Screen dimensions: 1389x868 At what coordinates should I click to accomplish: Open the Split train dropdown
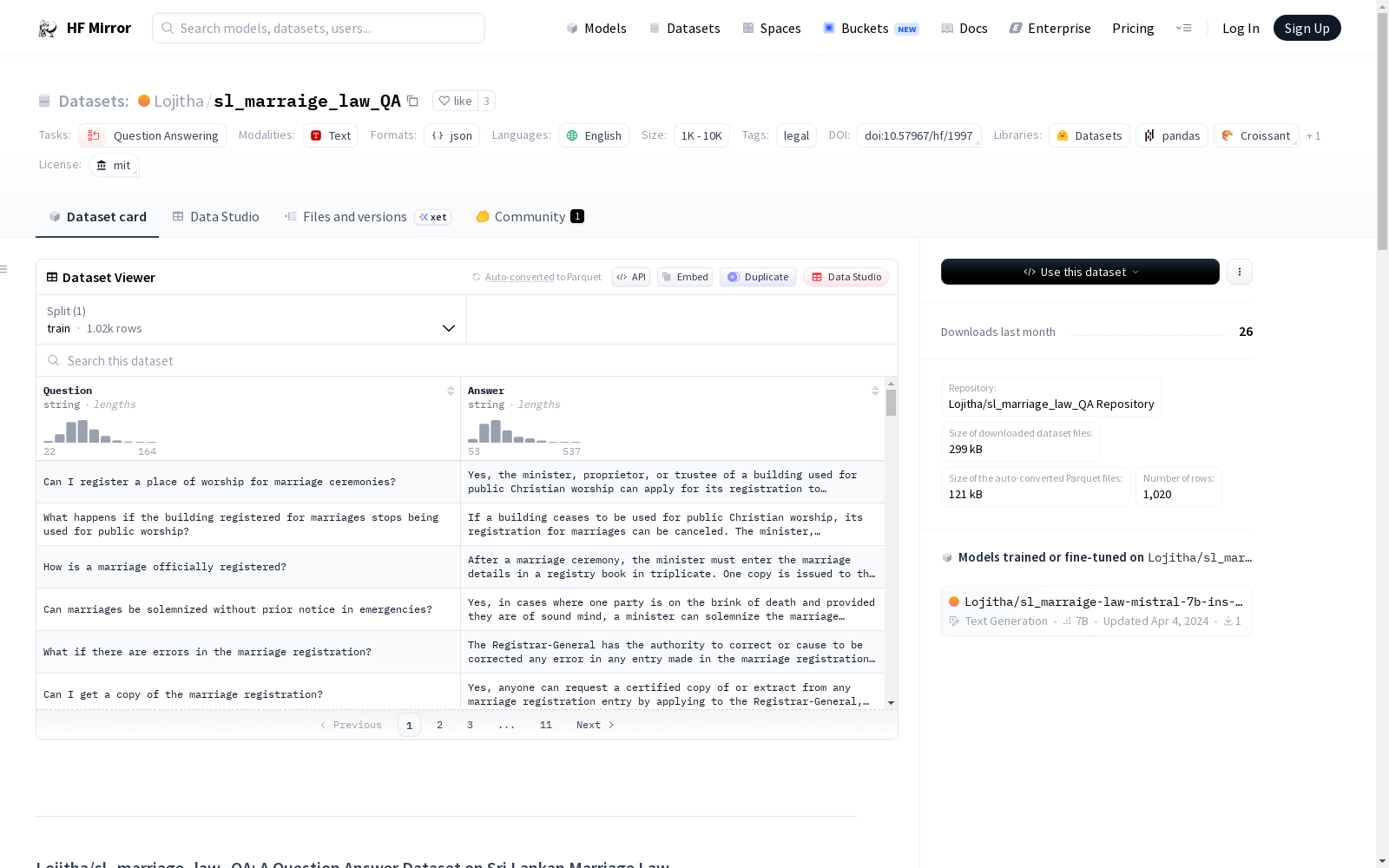(x=251, y=319)
